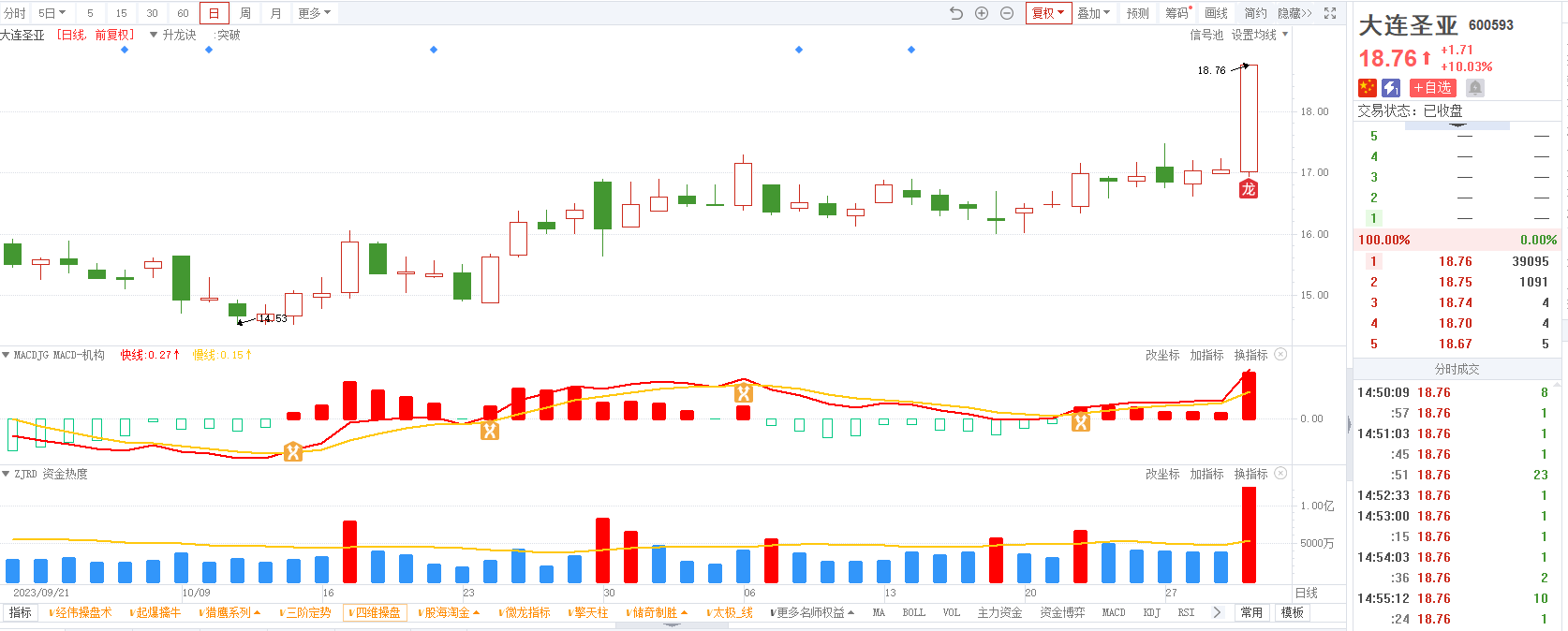Select the 日 daily period

click(x=214, y=13)
